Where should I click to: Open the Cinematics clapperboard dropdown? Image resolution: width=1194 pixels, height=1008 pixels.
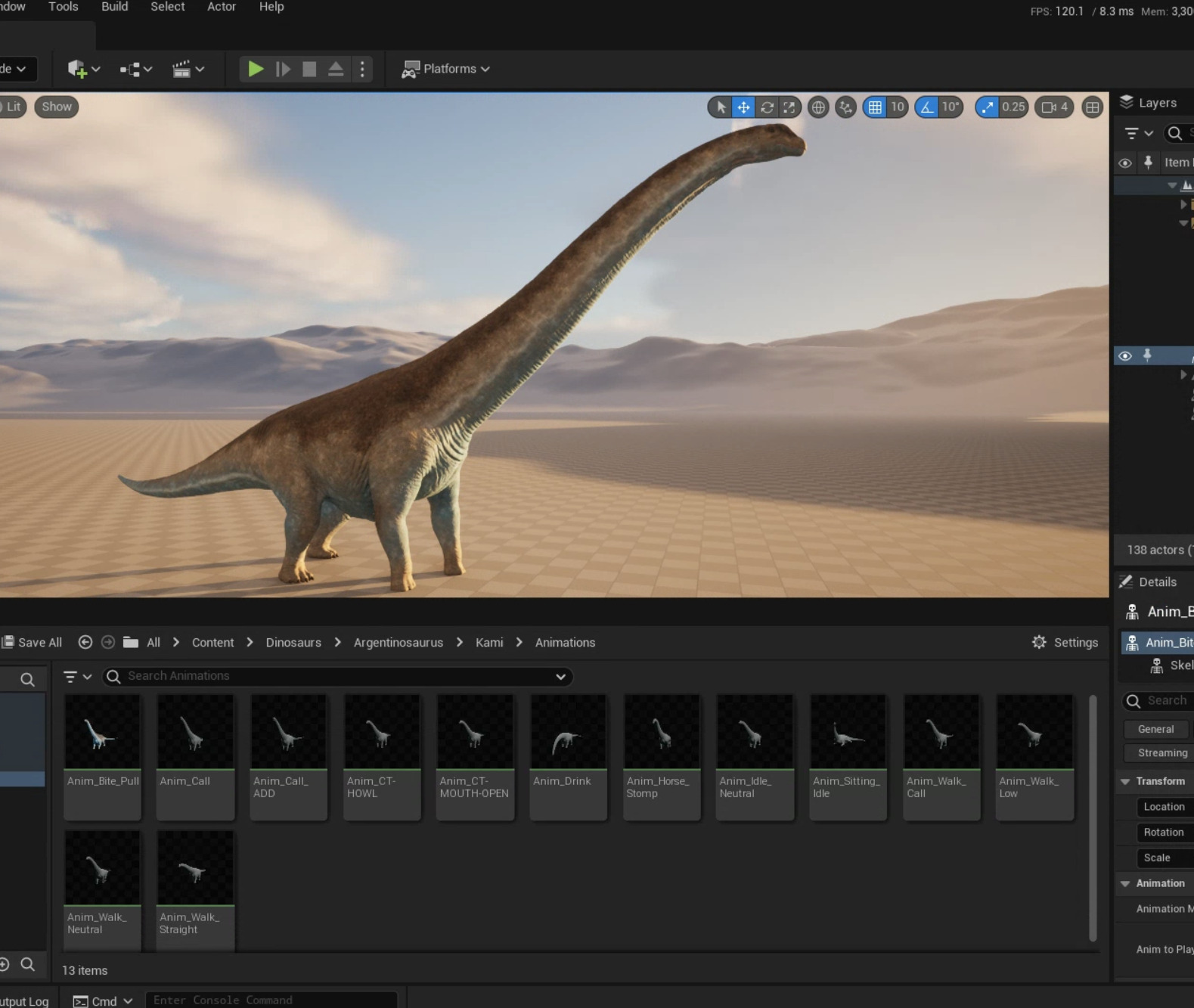(x=188, y=69)
